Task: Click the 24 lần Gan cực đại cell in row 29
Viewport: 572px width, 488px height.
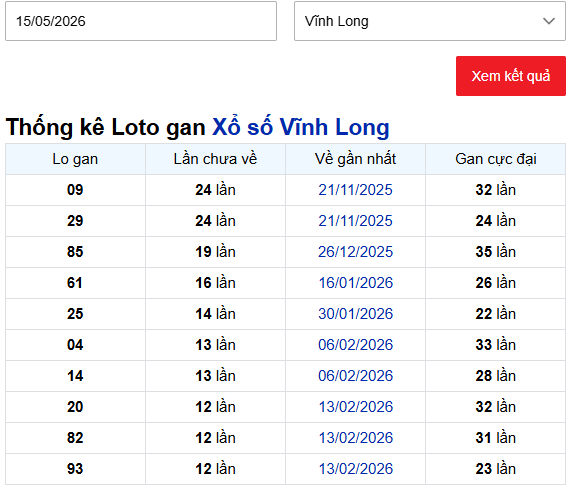Action: coord(495,221)
